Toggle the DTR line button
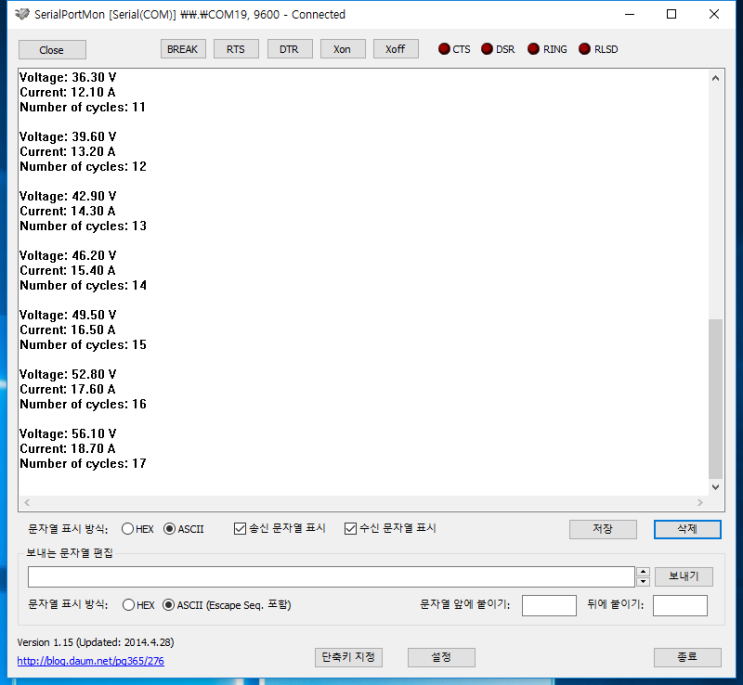743x685 pixels. point(290,49)
